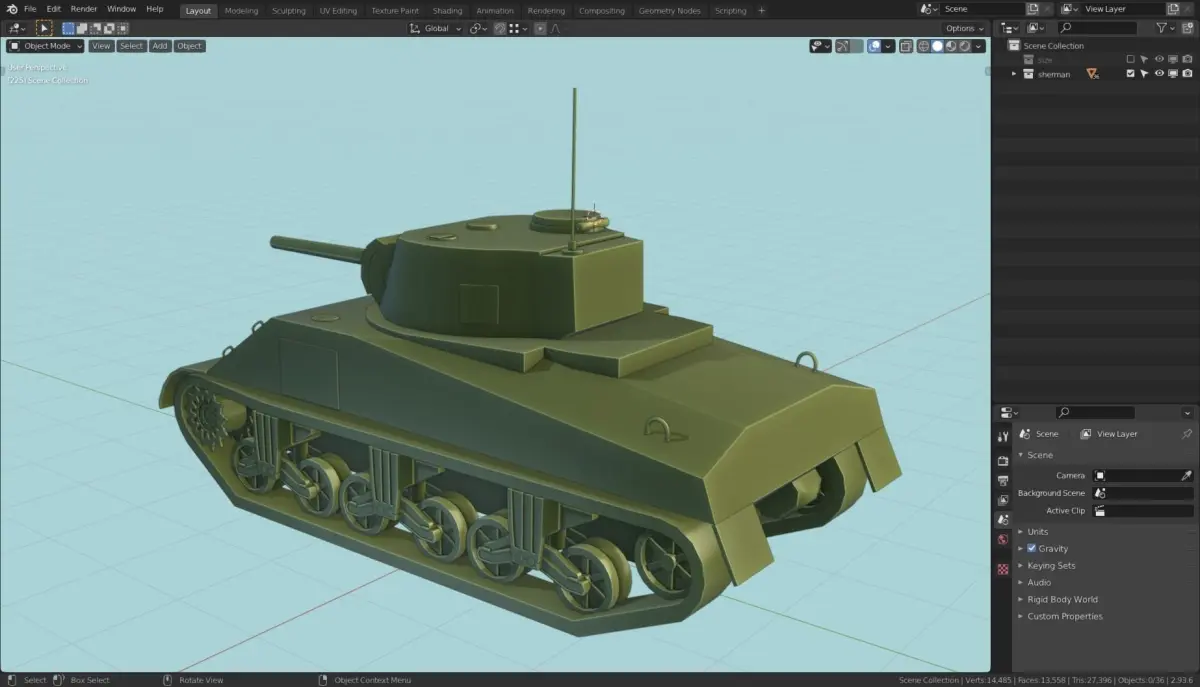1200x687 pixels.
Task: Click the Scene name field in the top bar
Action: pyautogui.click(x=982, y=9)
